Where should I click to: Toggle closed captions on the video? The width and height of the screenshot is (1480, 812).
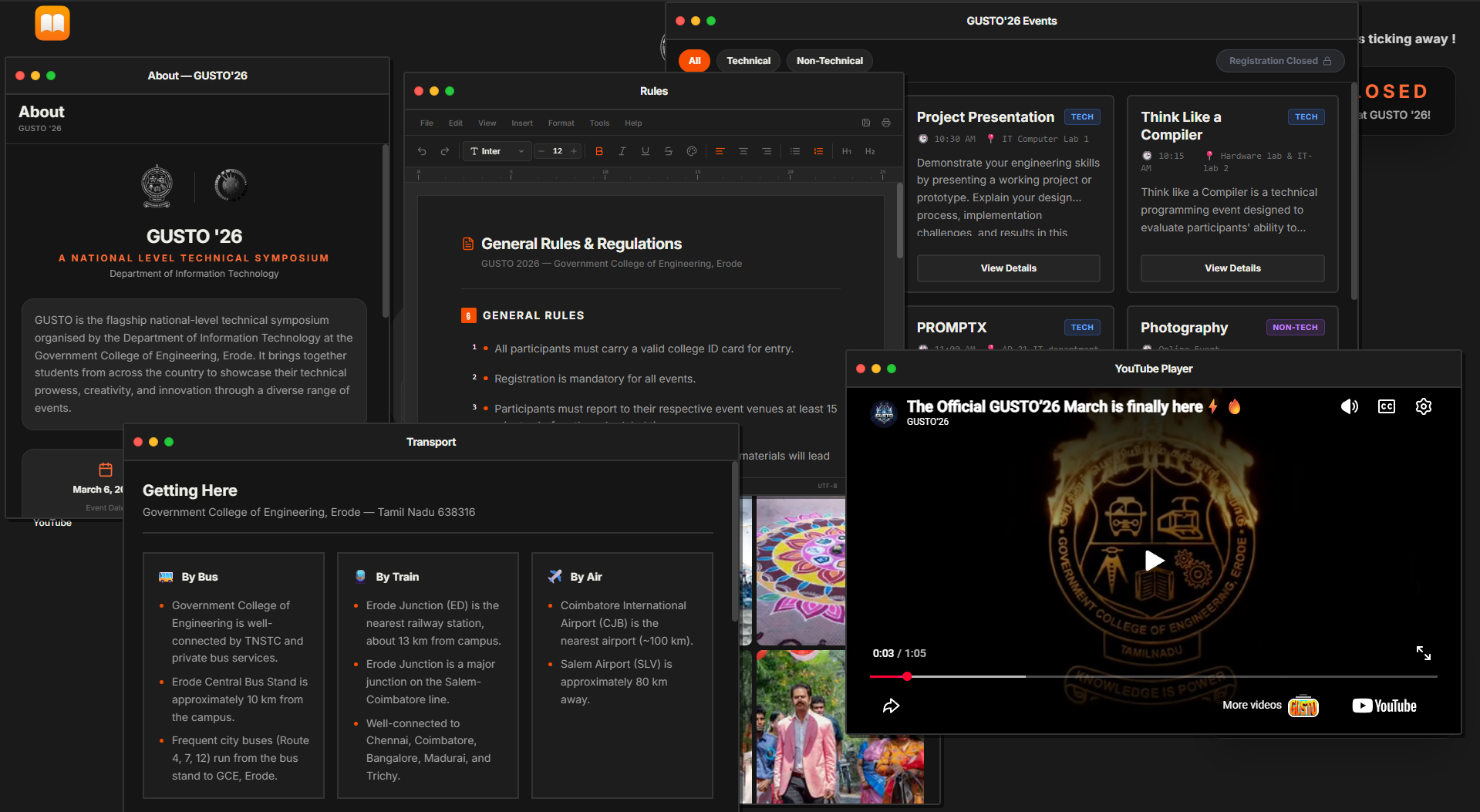pos(1387,406)
